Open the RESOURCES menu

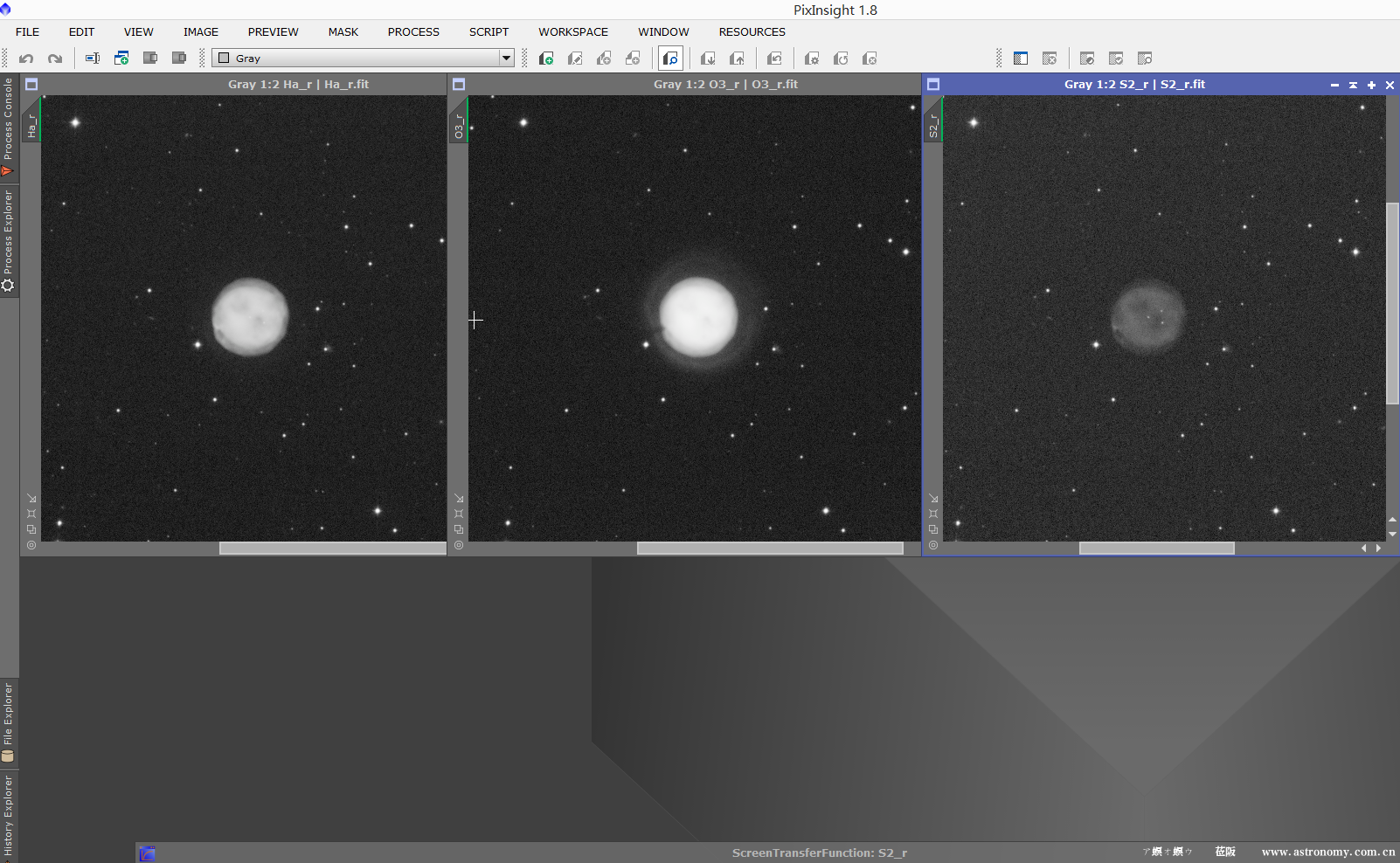(x=752, y=32)
